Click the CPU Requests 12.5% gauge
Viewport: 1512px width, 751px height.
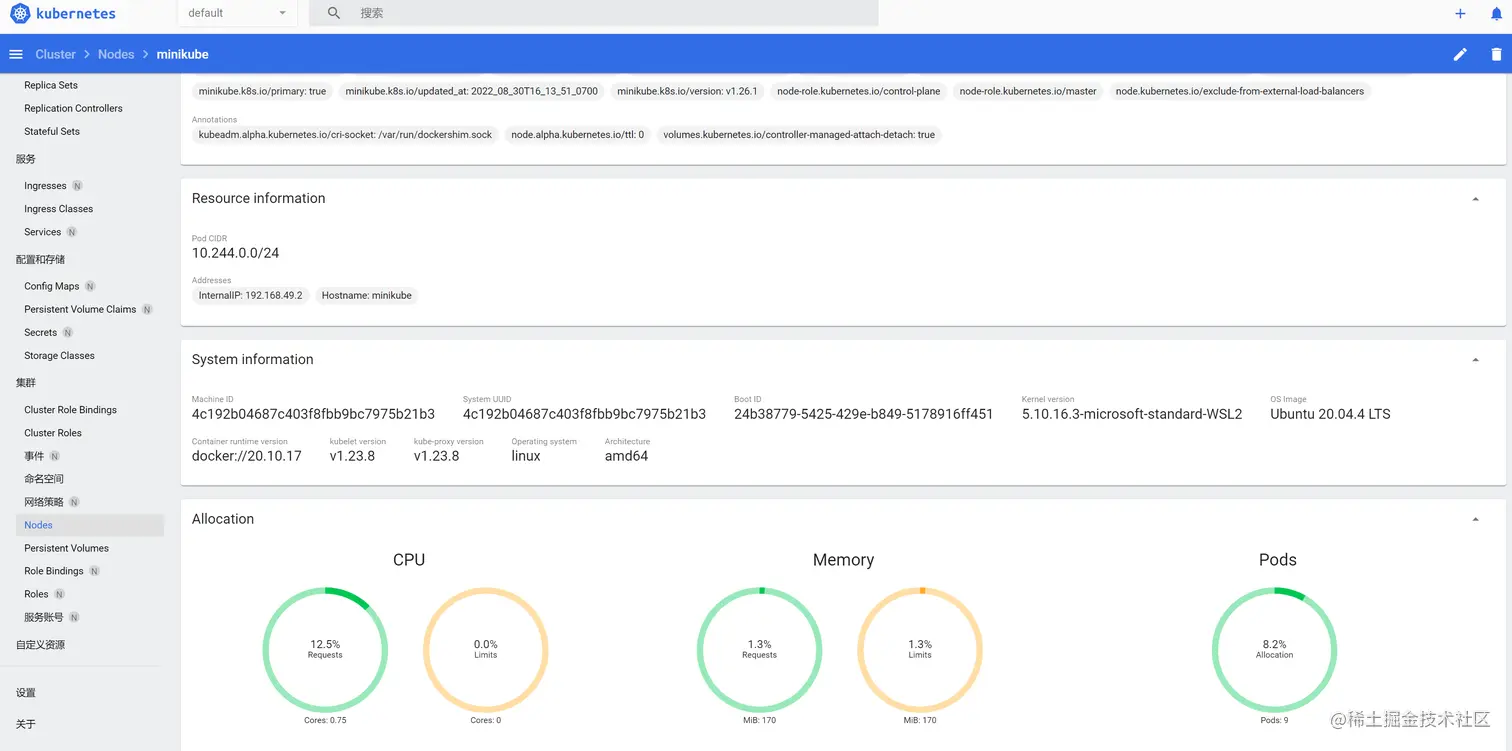(x=325, y=649)
